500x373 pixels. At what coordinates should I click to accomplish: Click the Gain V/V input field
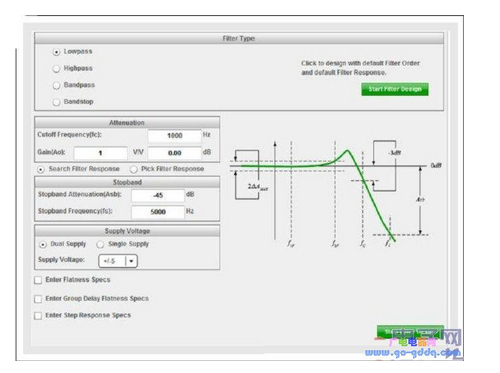(100, 153)
